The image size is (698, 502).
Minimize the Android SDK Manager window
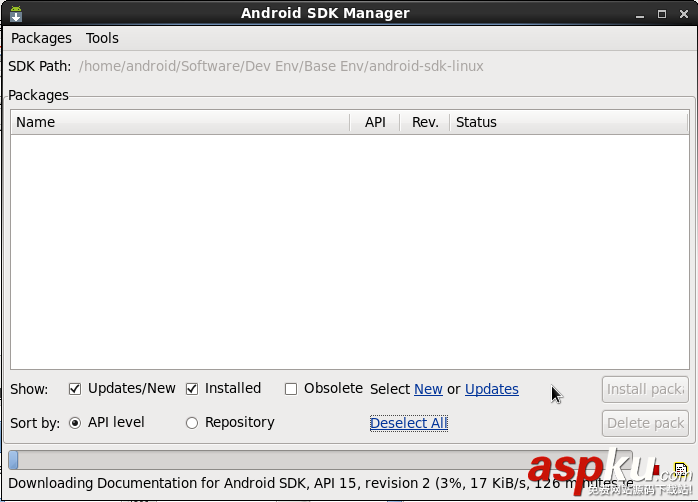pos(640,14)
